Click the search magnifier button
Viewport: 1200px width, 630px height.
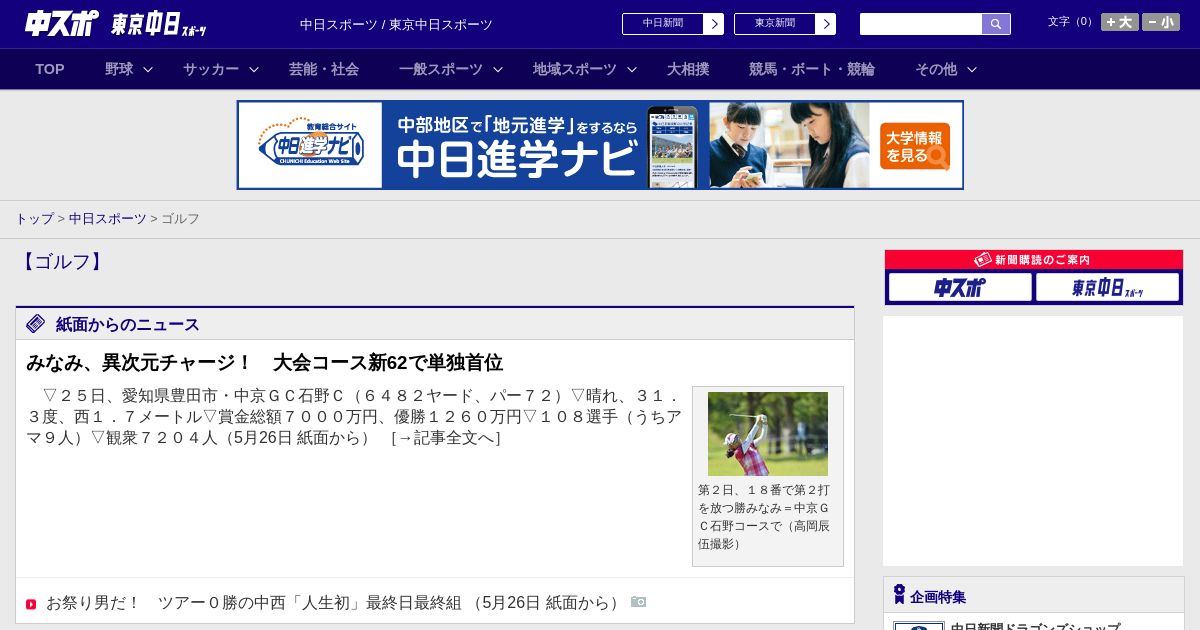[996, 24]
